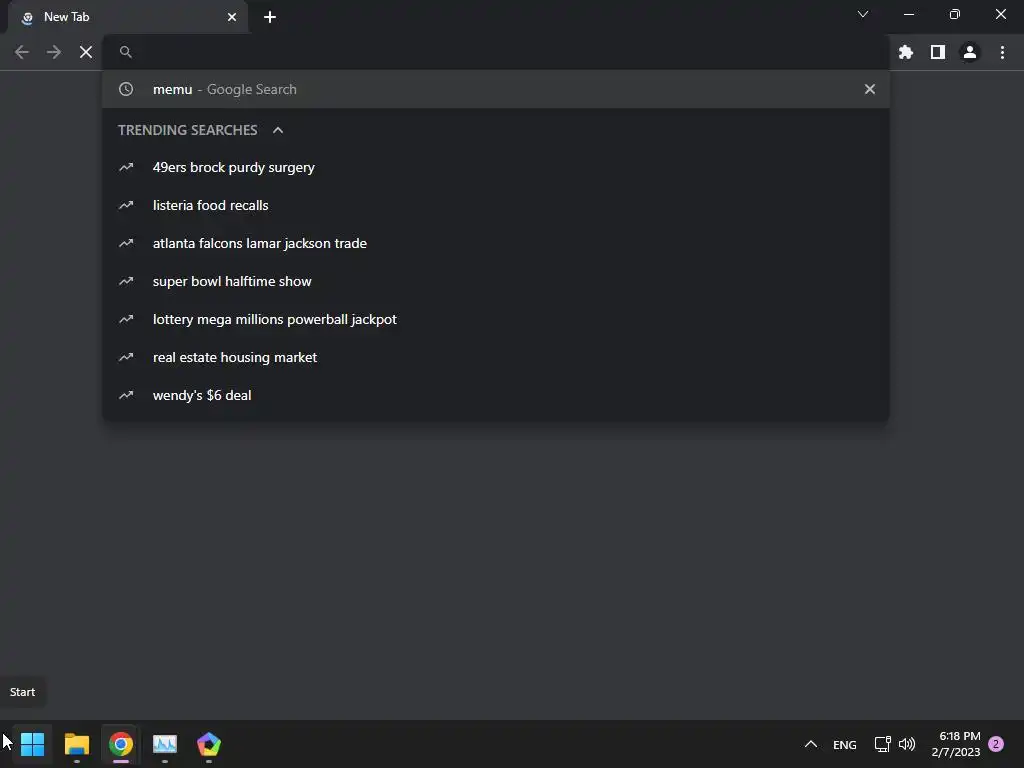1024x768 pixels.
Task: Choose the memu Google Search suggestion
Action: [496, 89]
